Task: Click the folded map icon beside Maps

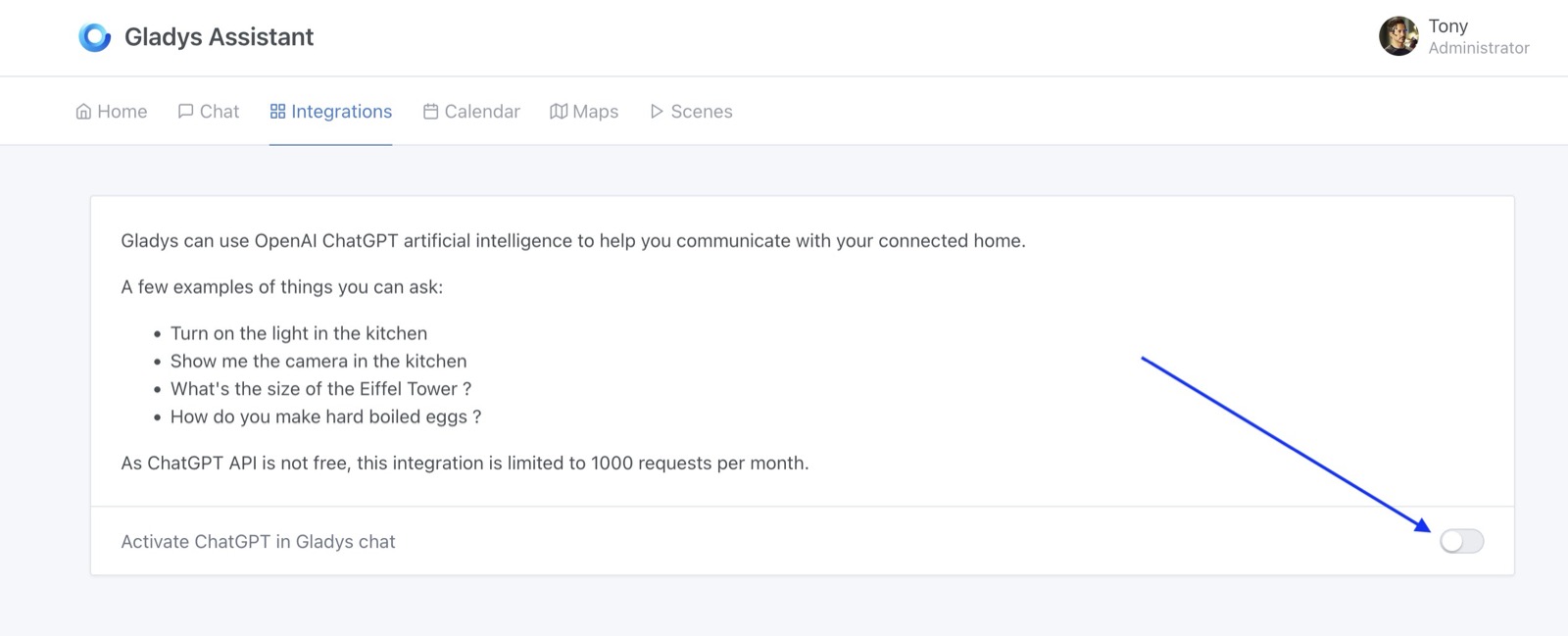Action: pos(559,112)
